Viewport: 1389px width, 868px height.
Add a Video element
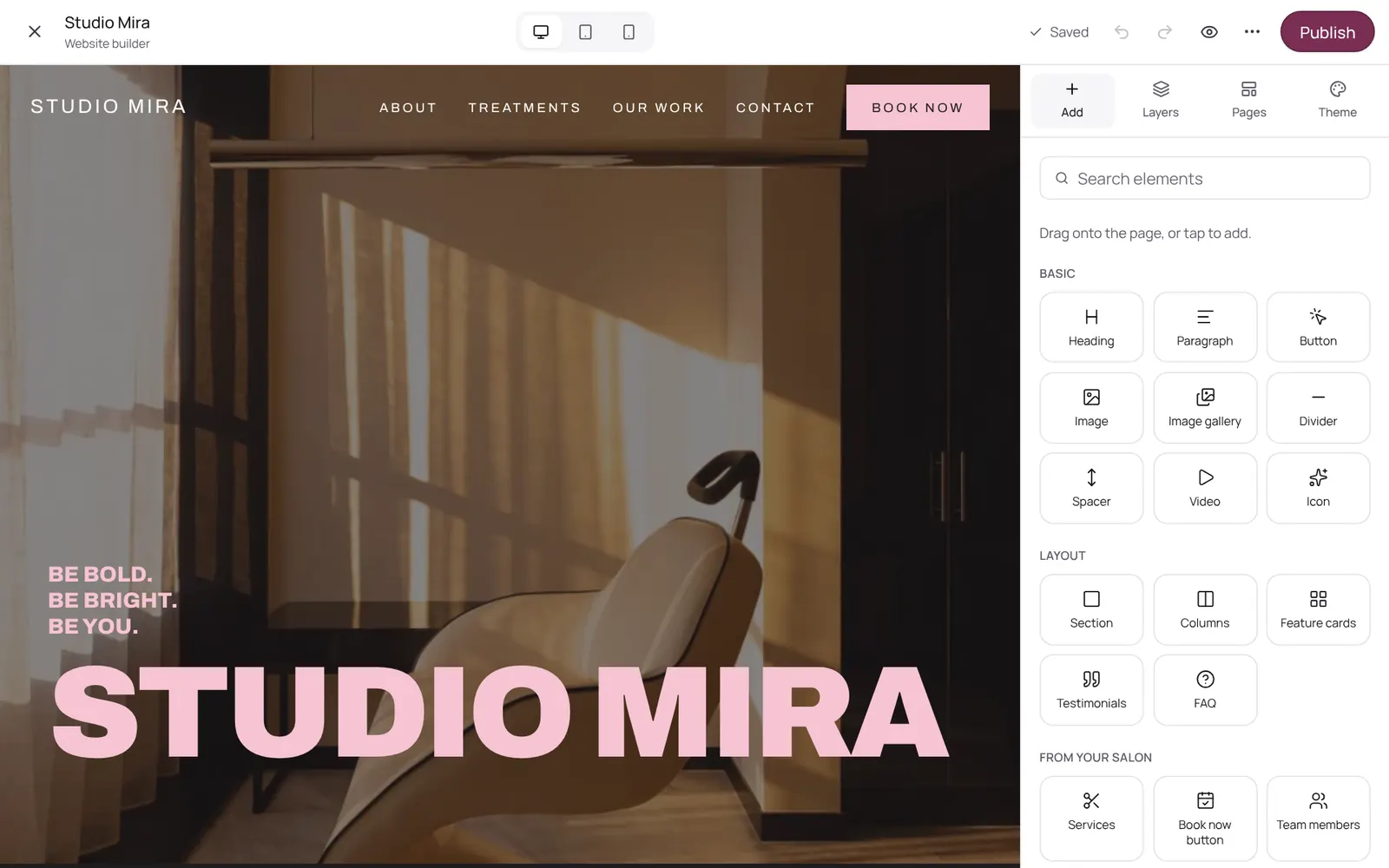point(1205,488)
